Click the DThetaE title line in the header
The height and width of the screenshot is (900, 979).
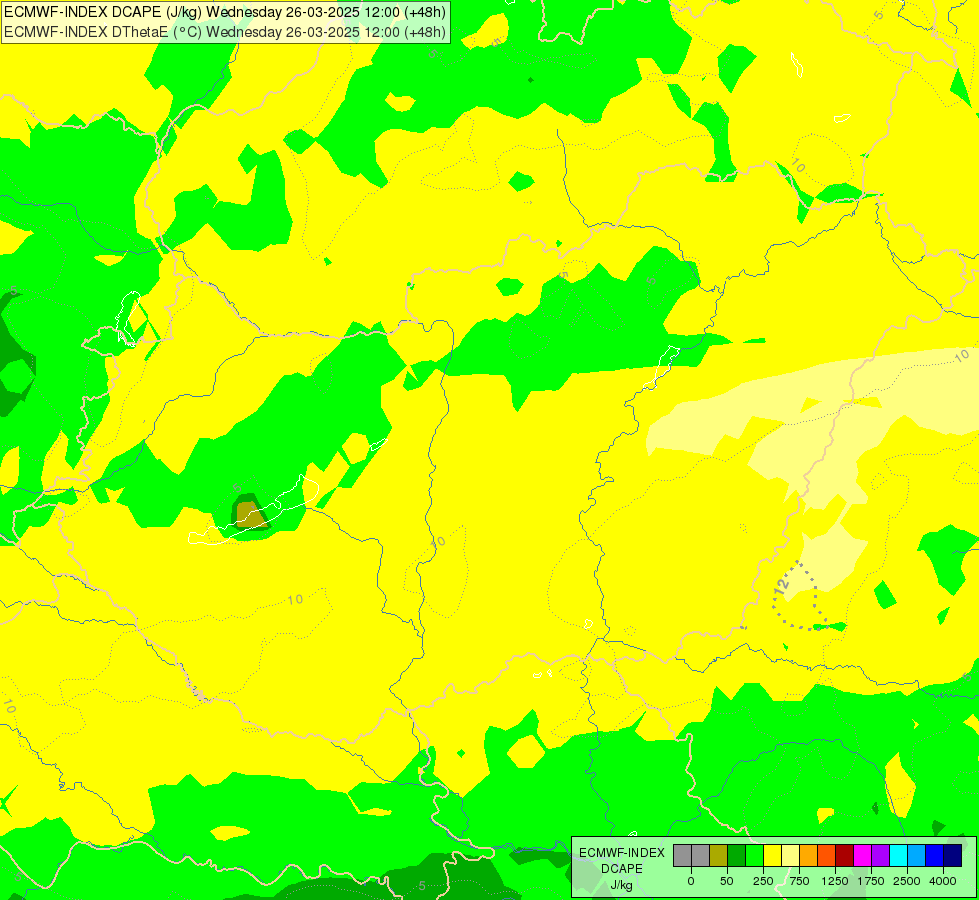tap(225, 31)
